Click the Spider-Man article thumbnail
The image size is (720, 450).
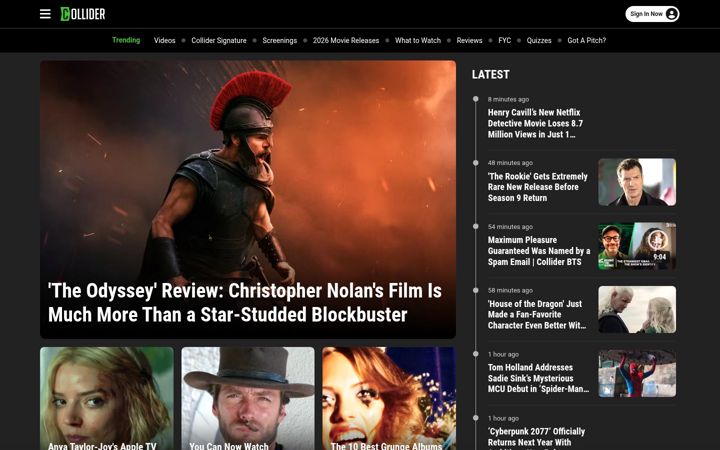[x=637, y=373]
